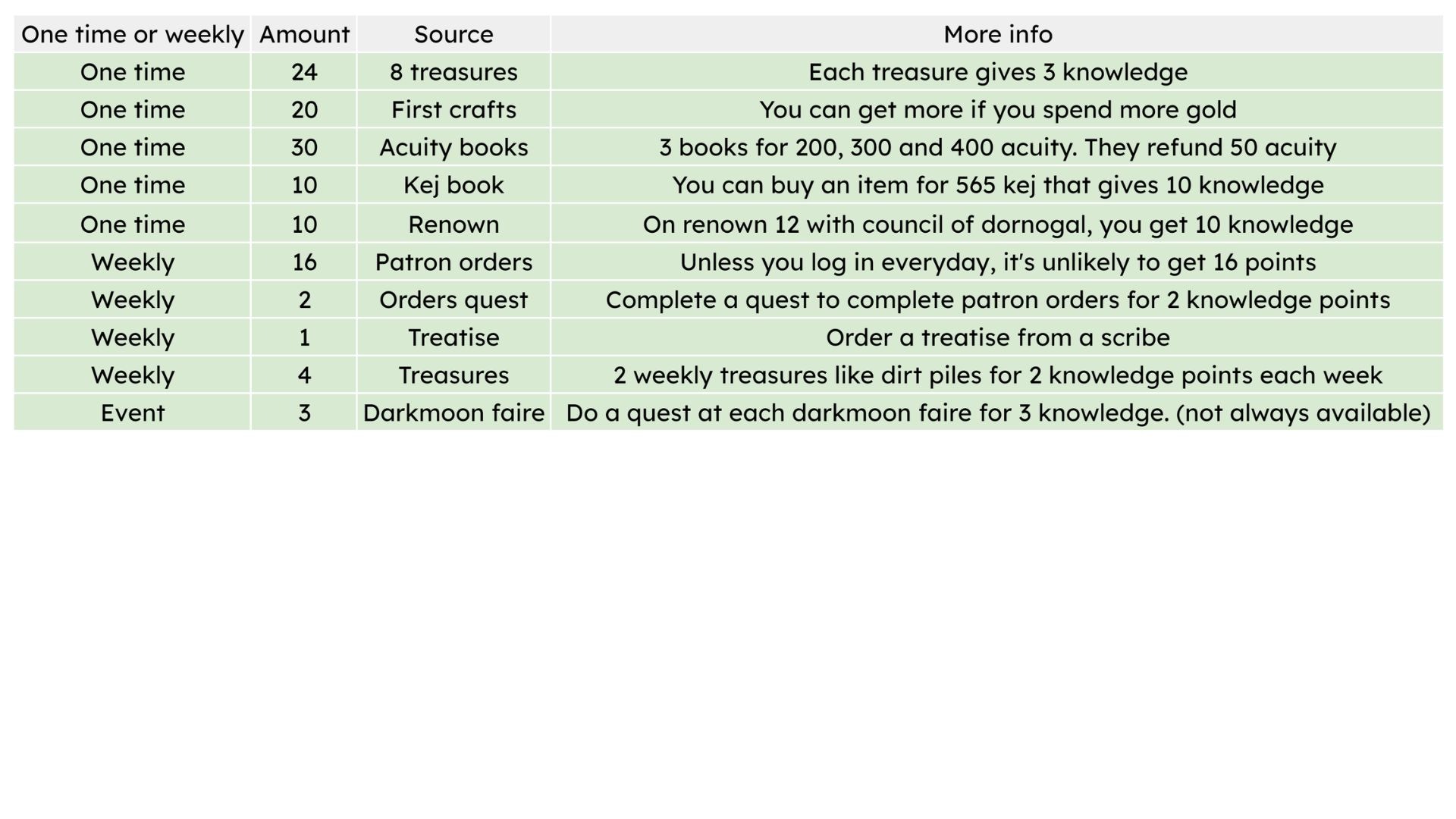Select the 'One time or weekly' header cell
1456x819 pixels.
132,34
